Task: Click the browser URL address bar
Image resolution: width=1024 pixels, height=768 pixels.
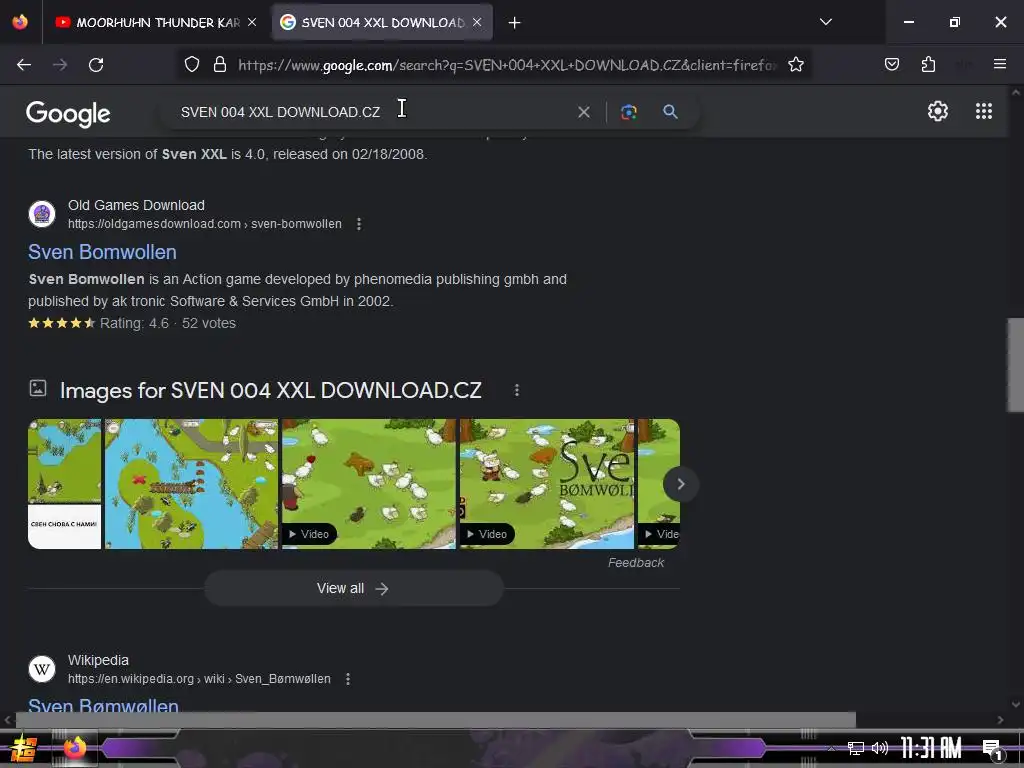Action: pos(507,65)
